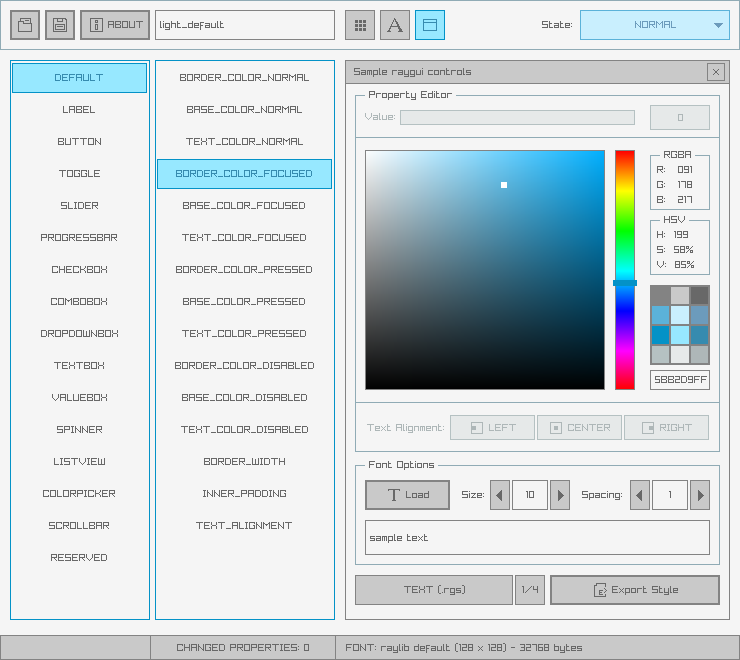Viewport: 740px width, 660px height.
Task: Open the TEXT (.rgs) export format combo box
Action: pos(434,590)
